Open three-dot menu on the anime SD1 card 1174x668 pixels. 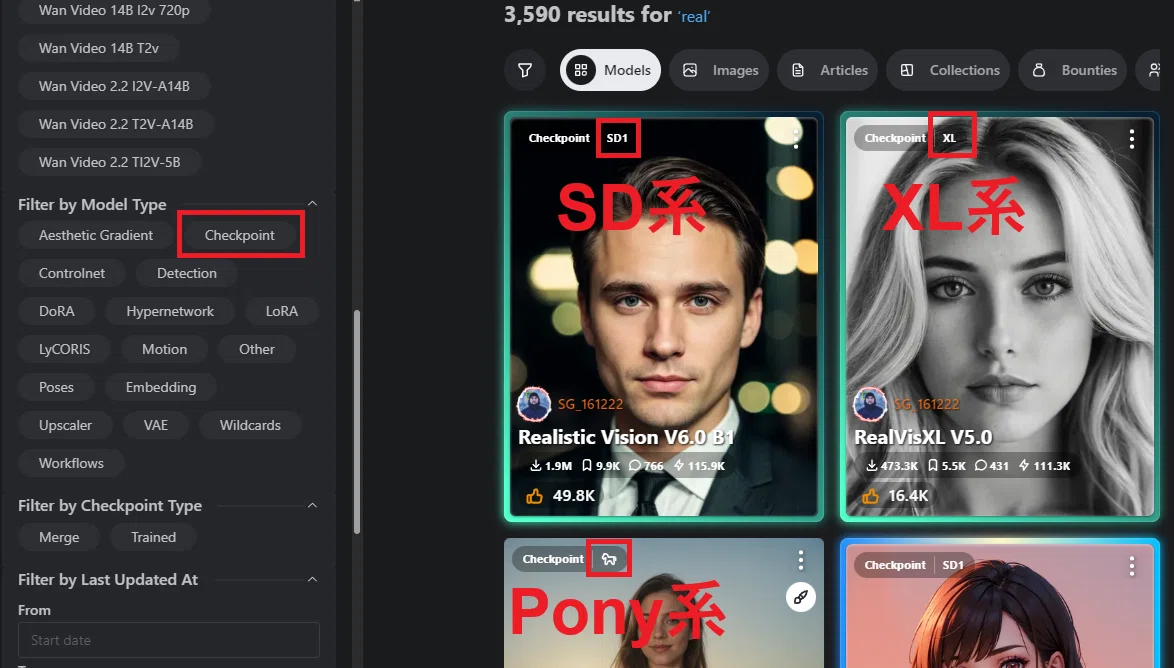tap(1131, 565)
